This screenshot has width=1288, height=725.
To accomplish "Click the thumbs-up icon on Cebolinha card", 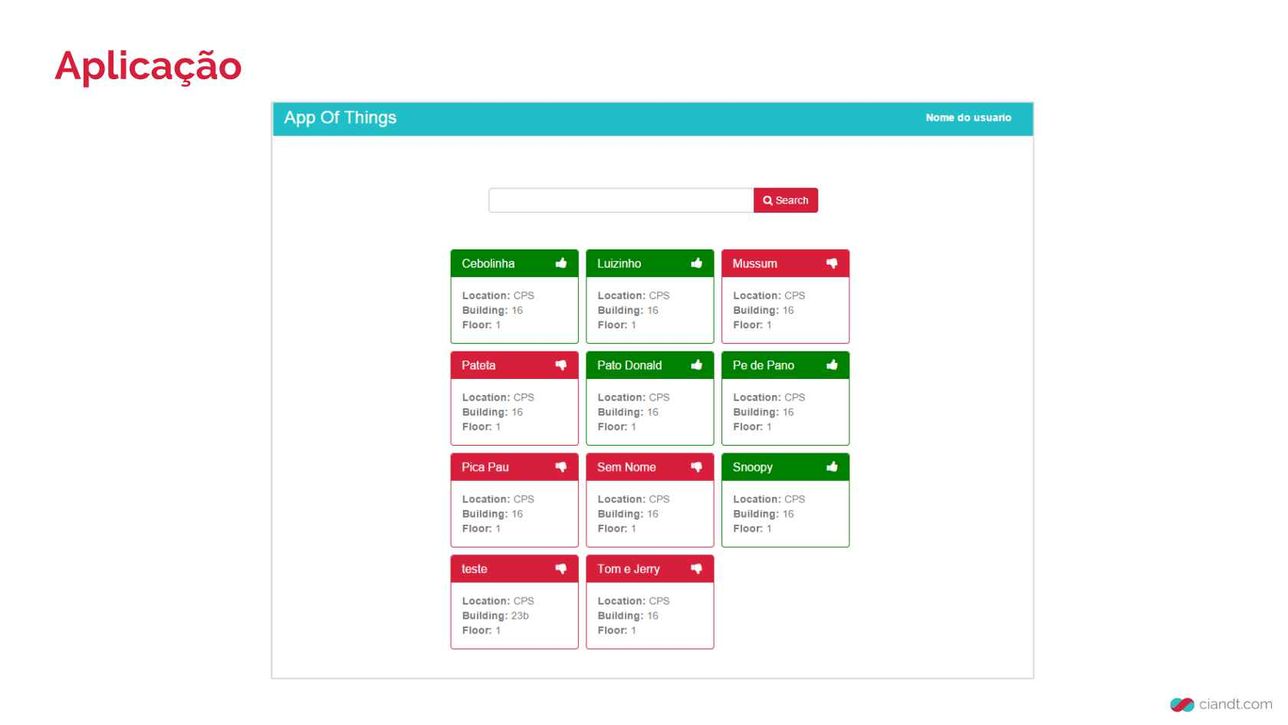I will 561,263.
